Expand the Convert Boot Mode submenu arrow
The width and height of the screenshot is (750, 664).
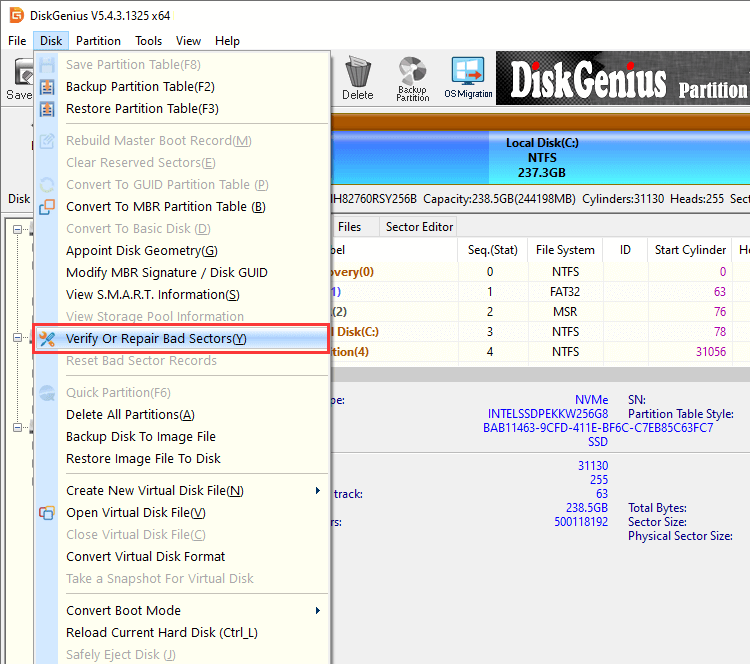tap(318, 611)
